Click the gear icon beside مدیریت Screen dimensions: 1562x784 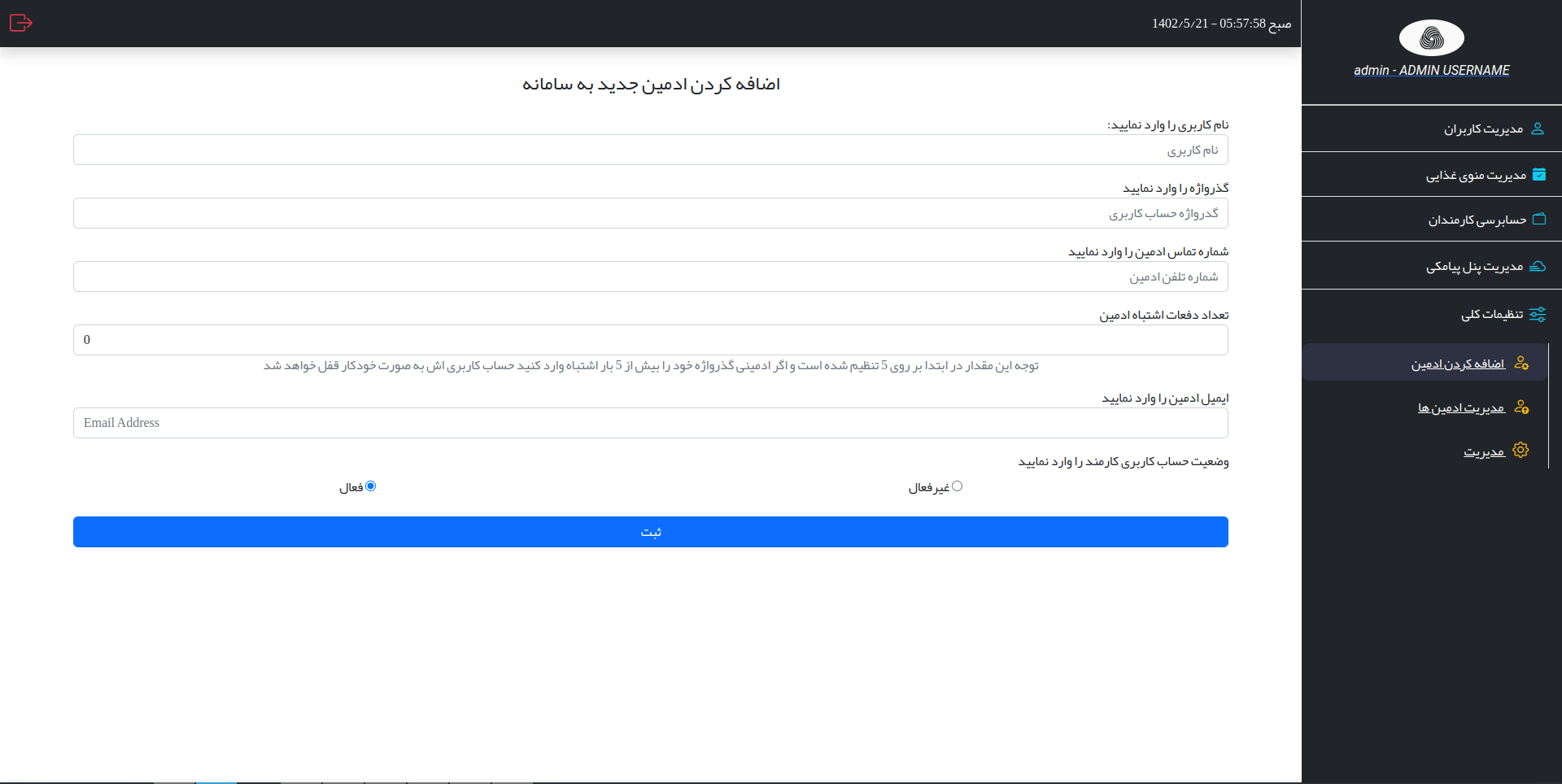click(x=1521, y=450)
